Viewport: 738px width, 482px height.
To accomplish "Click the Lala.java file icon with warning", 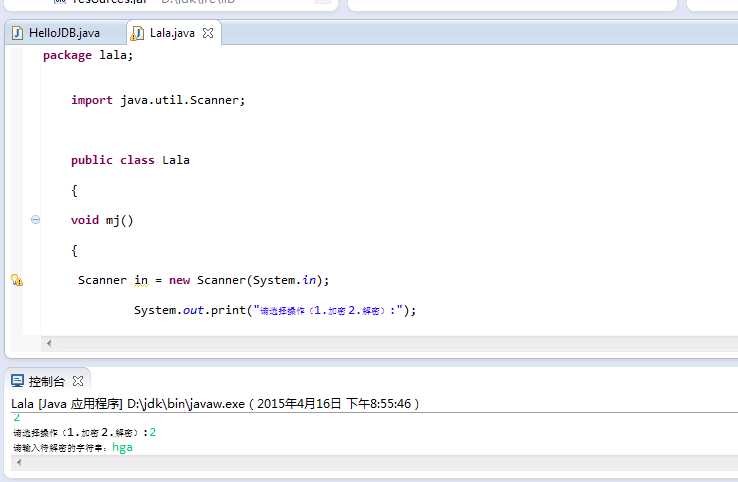I will click(137, 33).
